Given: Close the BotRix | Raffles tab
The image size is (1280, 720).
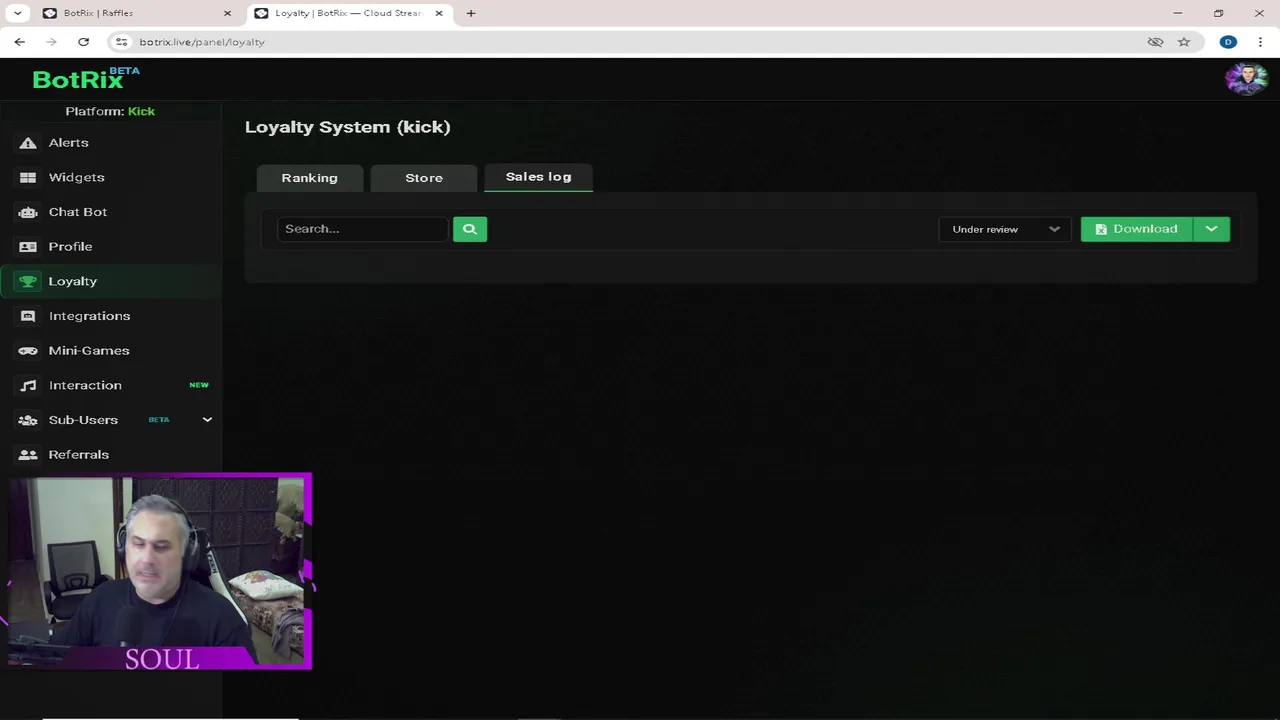Looking at the screenshot, I should tap(227, 13).
